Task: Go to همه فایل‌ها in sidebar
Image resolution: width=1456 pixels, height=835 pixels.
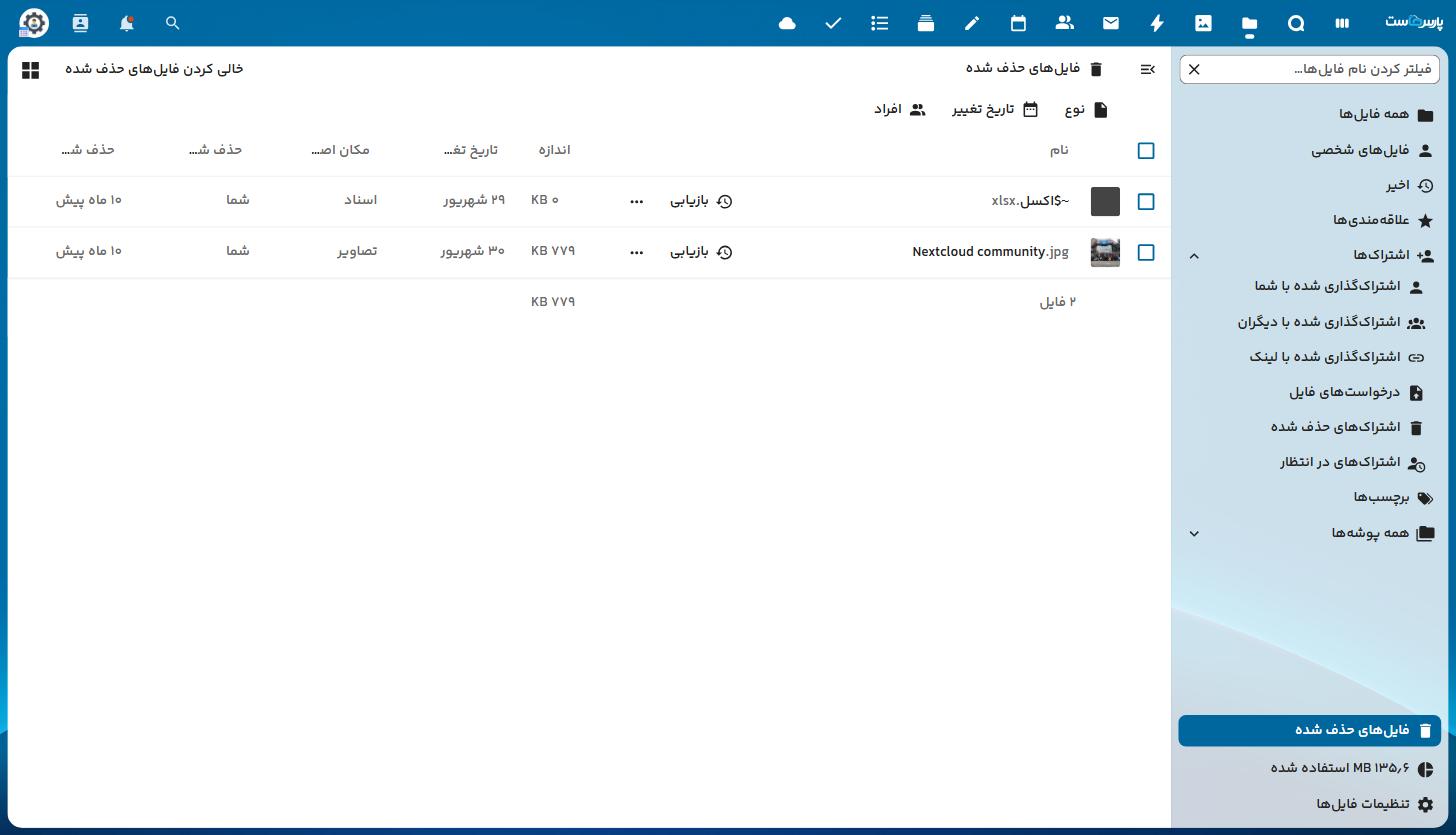Action: [1309, 115]
